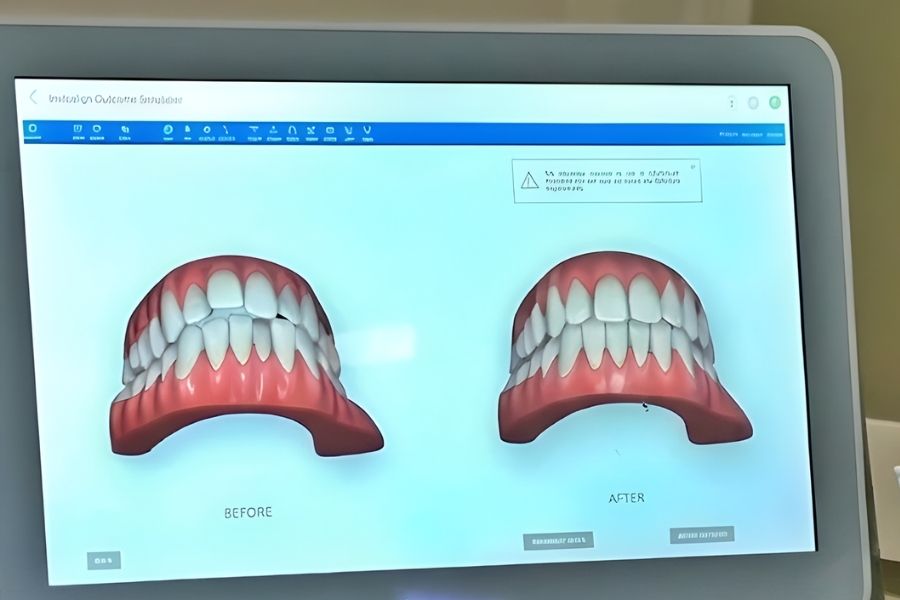900x600 pixels.
Task: Select the BEFORE model label
Action: 250,512
